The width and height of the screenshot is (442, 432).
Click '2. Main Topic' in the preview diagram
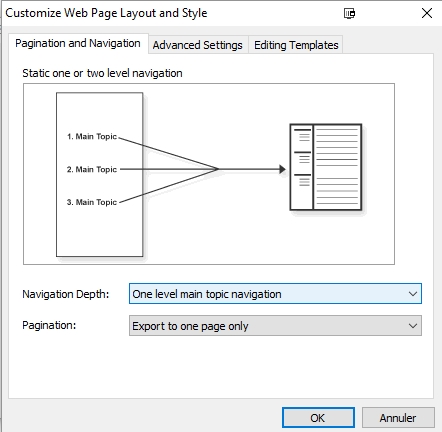(x=92, y=169)
